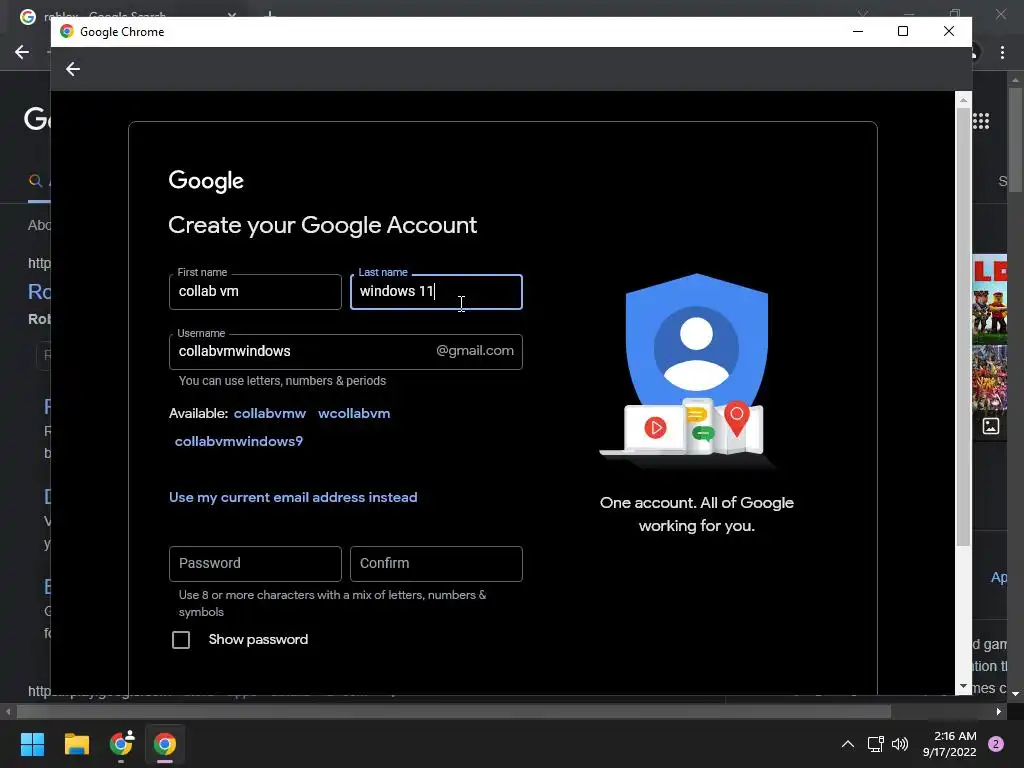1024x768 pixels.
Task: Choose suggested username collabvmwindows9
Action: (239, 441)
